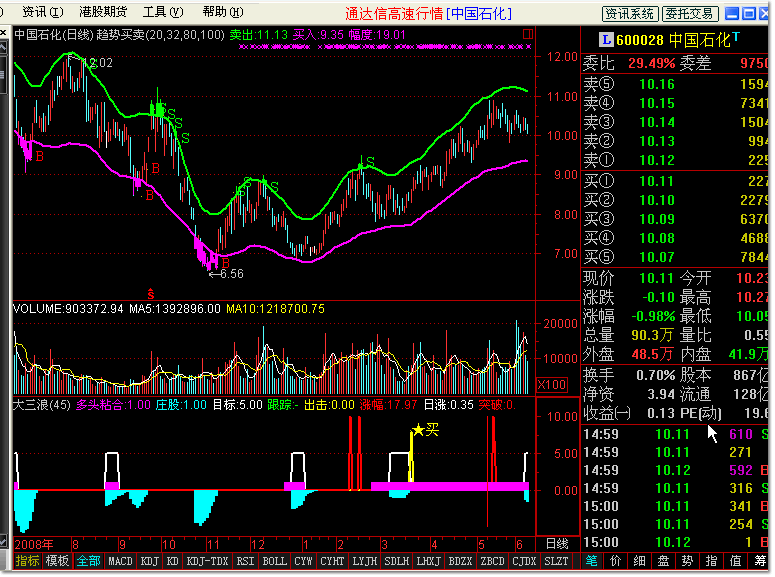Click the 卖① price 10.12
The height and width of the screenshot is (577, 775).
point(657,160)
